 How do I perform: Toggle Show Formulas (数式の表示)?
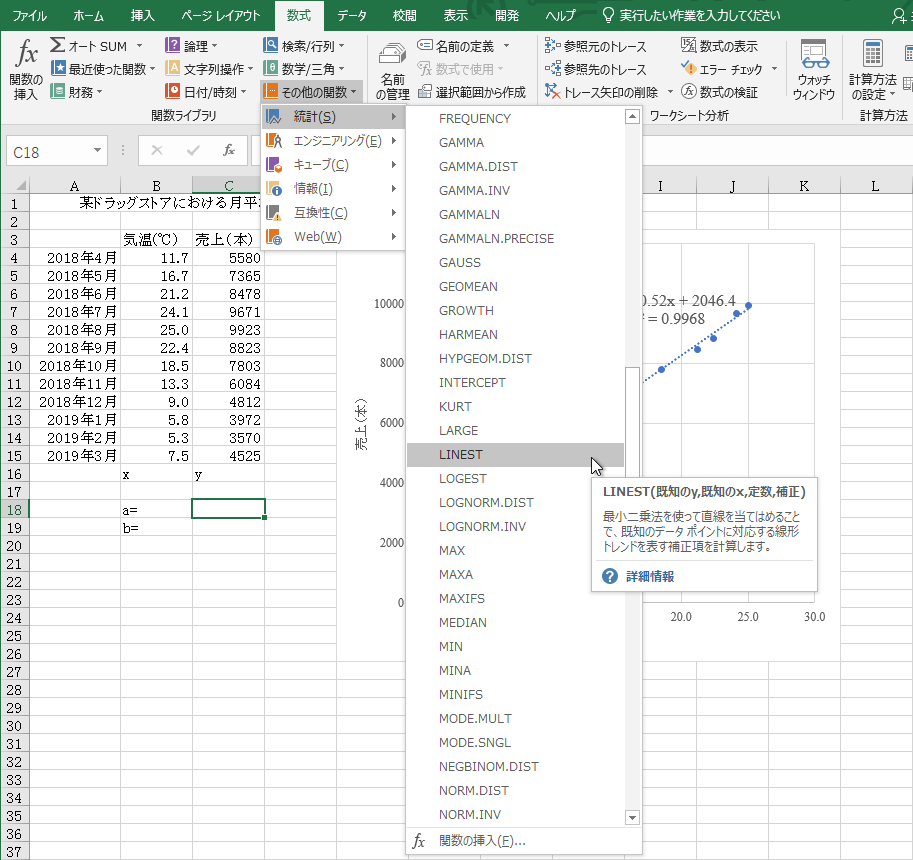719,45
